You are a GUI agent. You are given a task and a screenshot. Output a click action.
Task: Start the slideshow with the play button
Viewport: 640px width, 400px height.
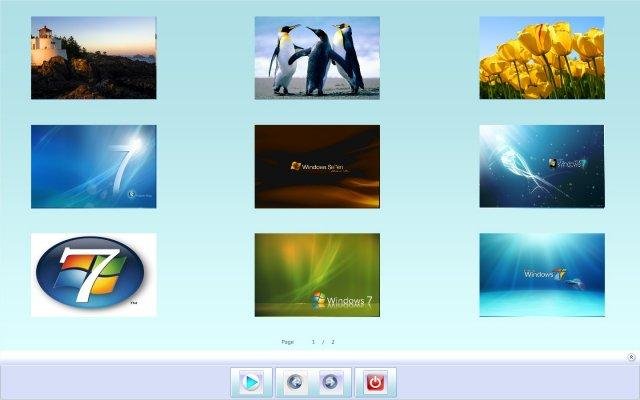(251, 382)
